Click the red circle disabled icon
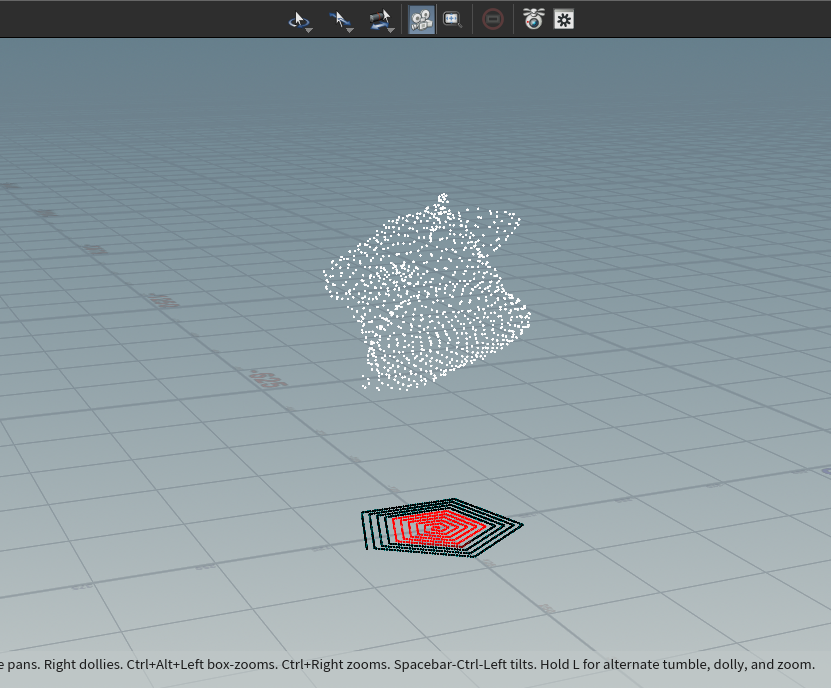Image resolution: width=831 pixels, height=688 pixels. click(492, 19)
